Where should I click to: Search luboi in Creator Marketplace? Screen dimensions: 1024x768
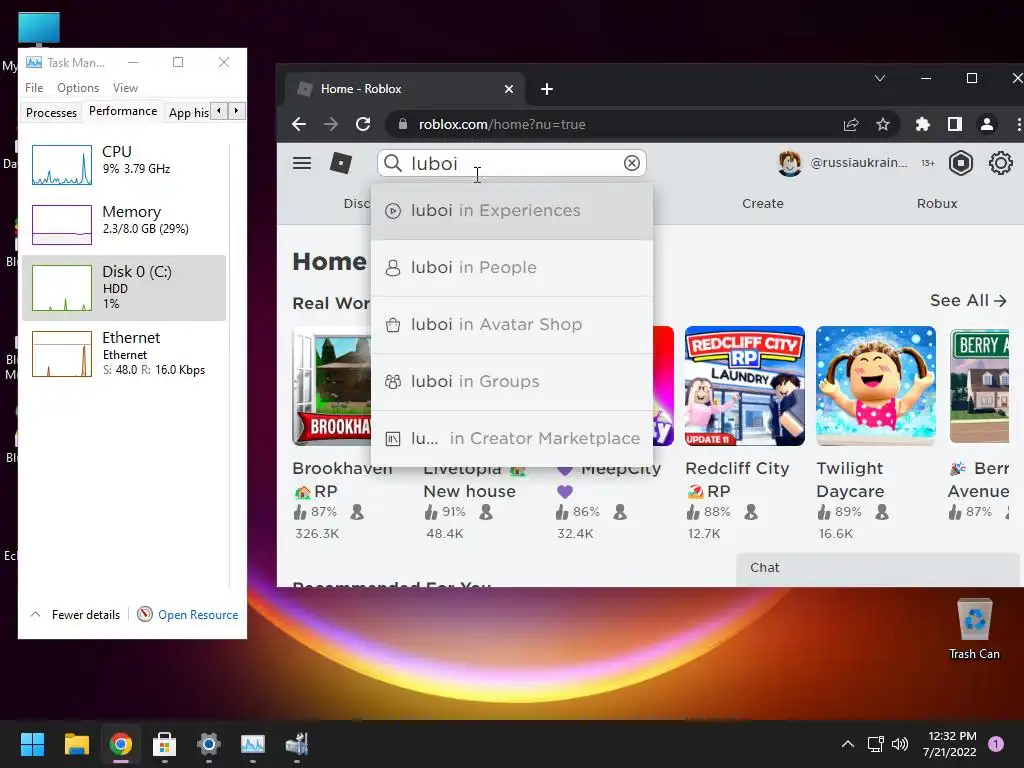(x=512, y=438)
